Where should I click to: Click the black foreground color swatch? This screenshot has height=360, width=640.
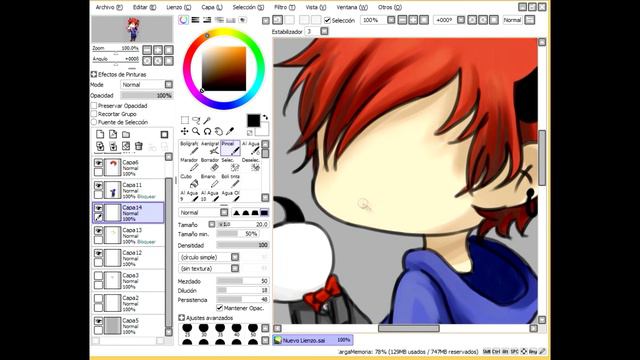(x=253, y=121)
